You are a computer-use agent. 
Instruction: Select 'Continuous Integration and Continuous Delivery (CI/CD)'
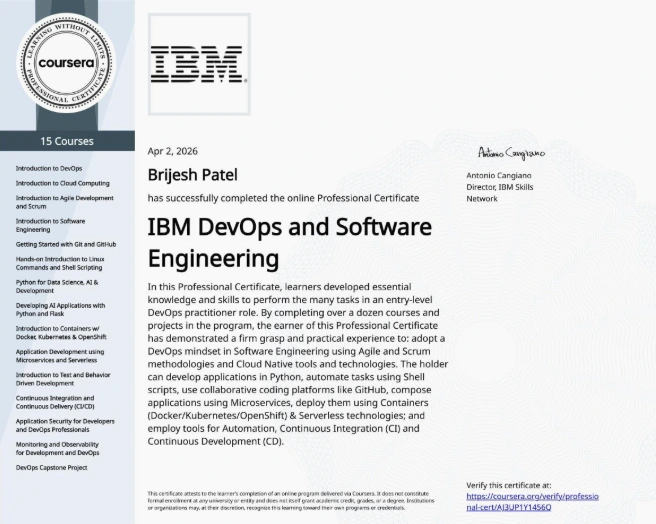pos(55,402)
